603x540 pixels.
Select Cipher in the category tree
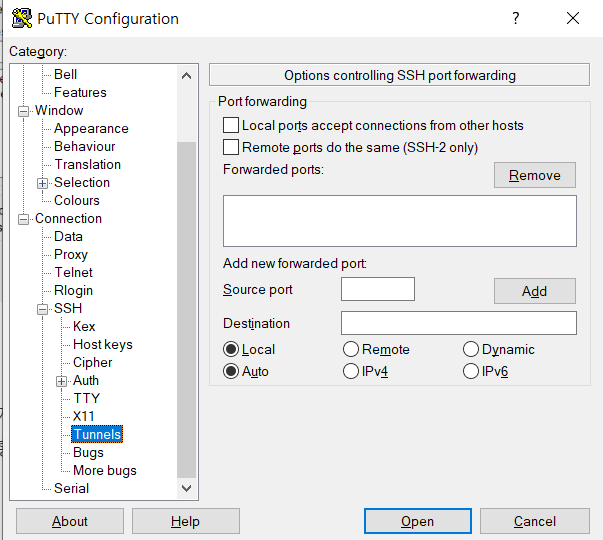(x=92, y=362)
